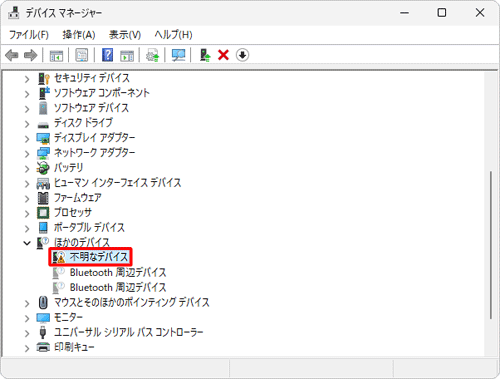Select ほかのデバイス label
The width and height of the screenshot is (500, 379).
(82, 242)
